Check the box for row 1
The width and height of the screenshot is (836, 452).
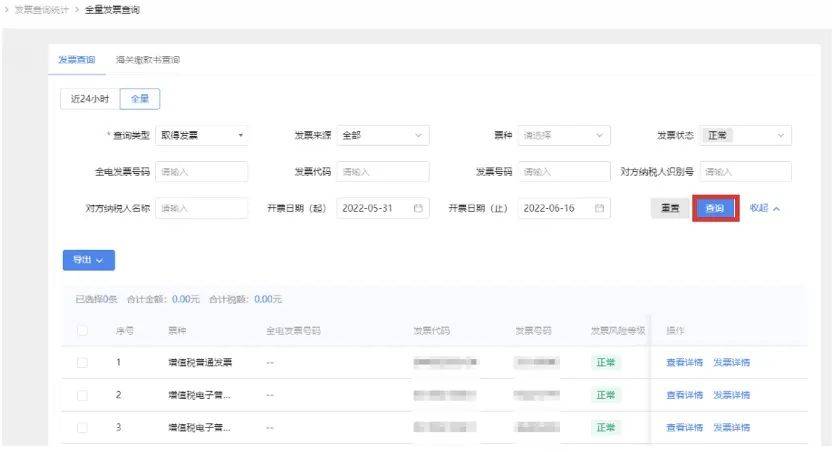[x=82, y=362]
